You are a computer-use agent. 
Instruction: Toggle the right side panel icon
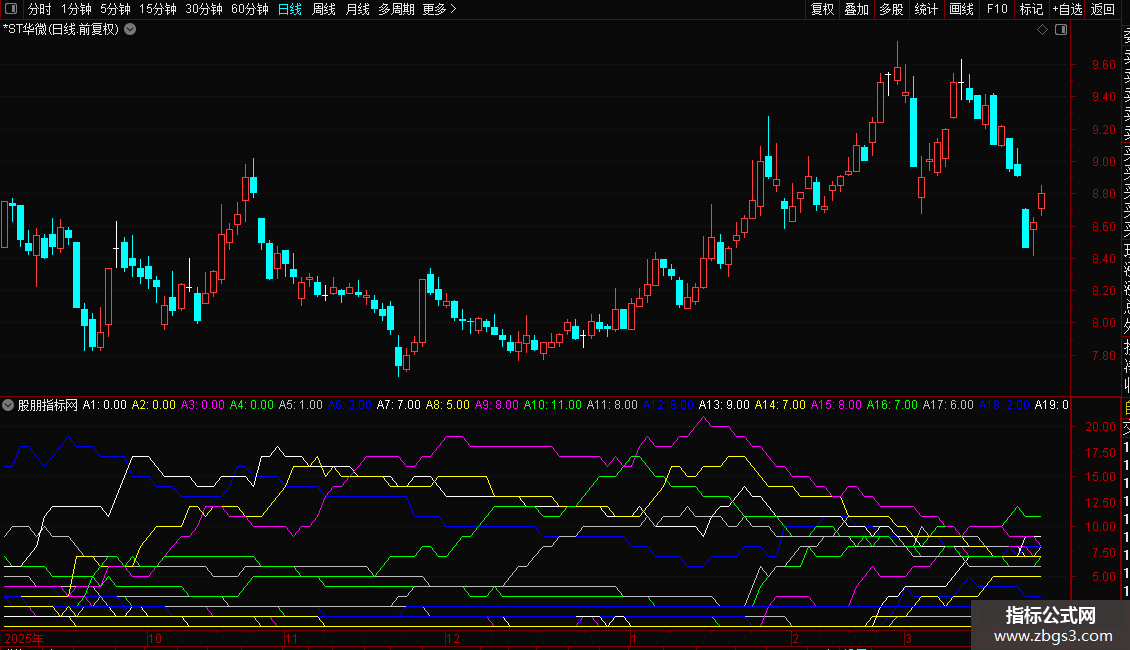[x=1061, y=30]
